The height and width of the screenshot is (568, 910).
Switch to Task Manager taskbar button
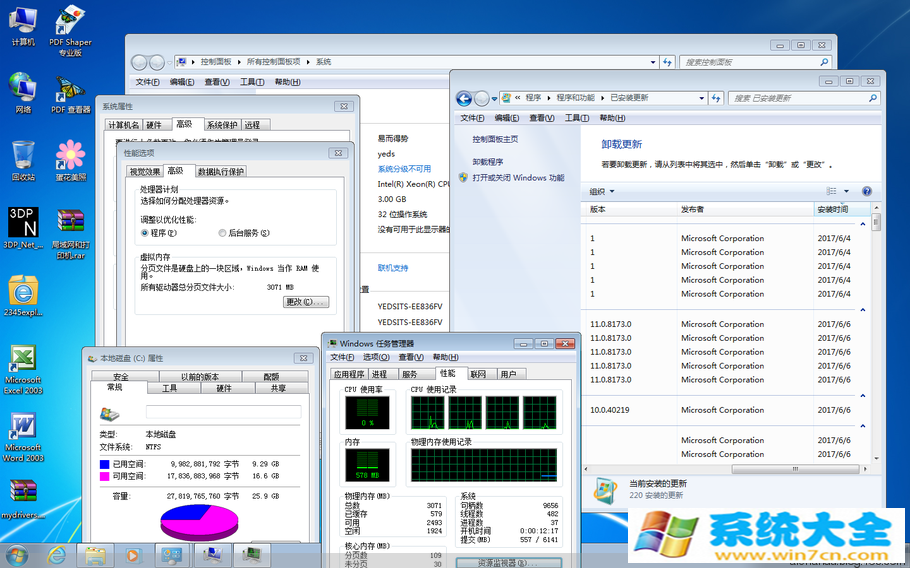252,556
